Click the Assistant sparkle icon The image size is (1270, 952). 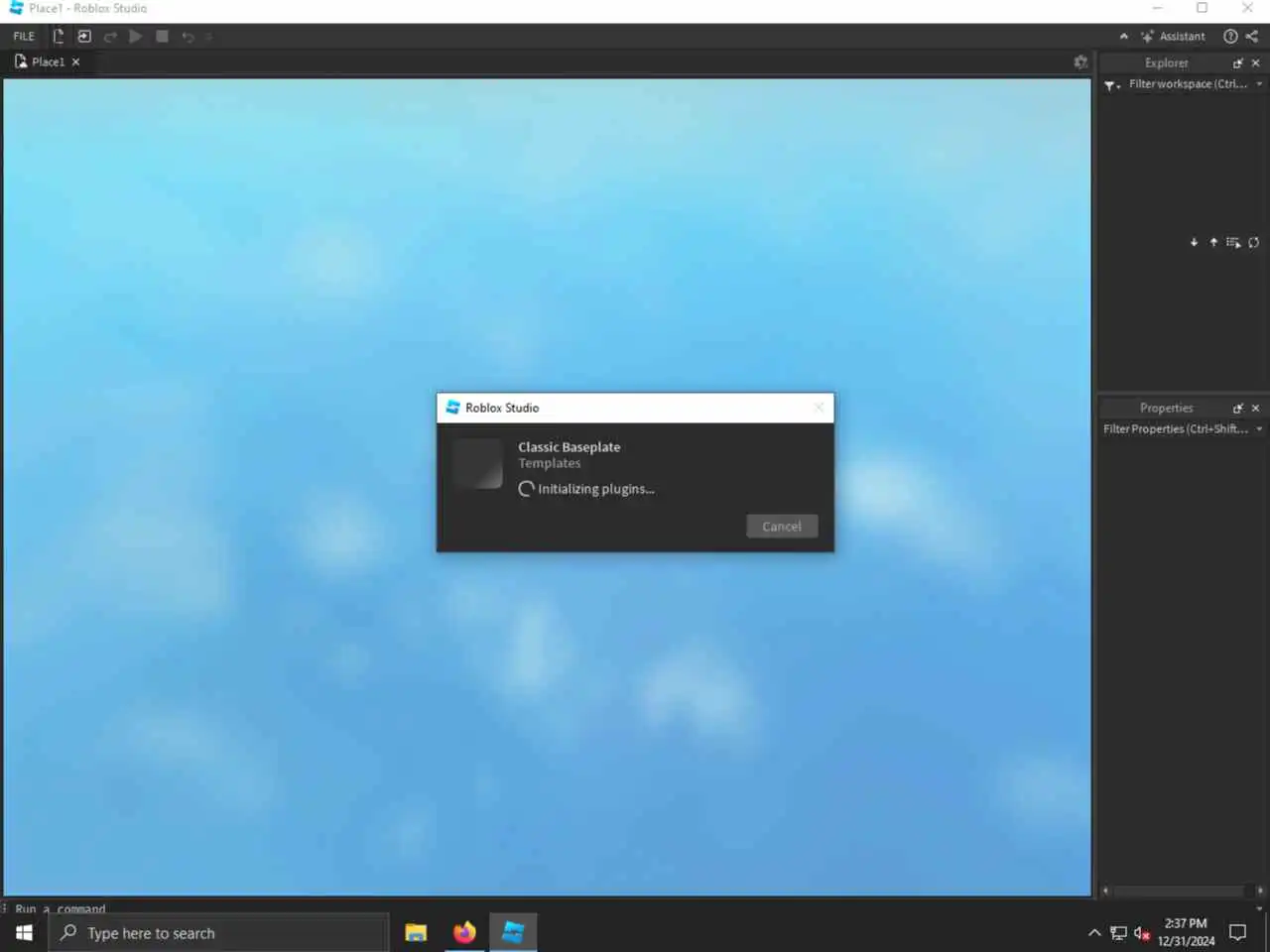tap(1147, 37)
